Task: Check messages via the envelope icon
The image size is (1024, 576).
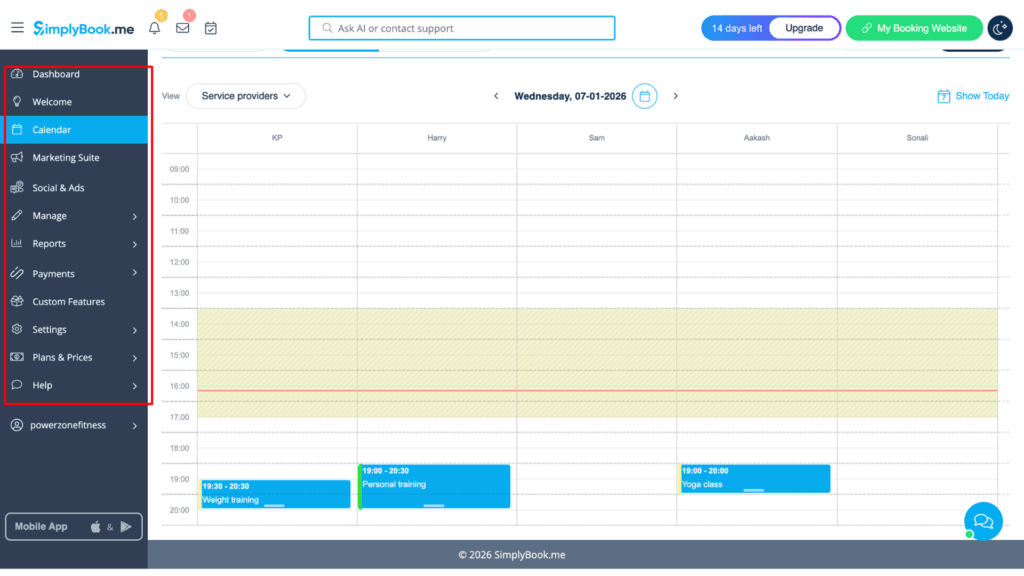Action: [182, 28]
